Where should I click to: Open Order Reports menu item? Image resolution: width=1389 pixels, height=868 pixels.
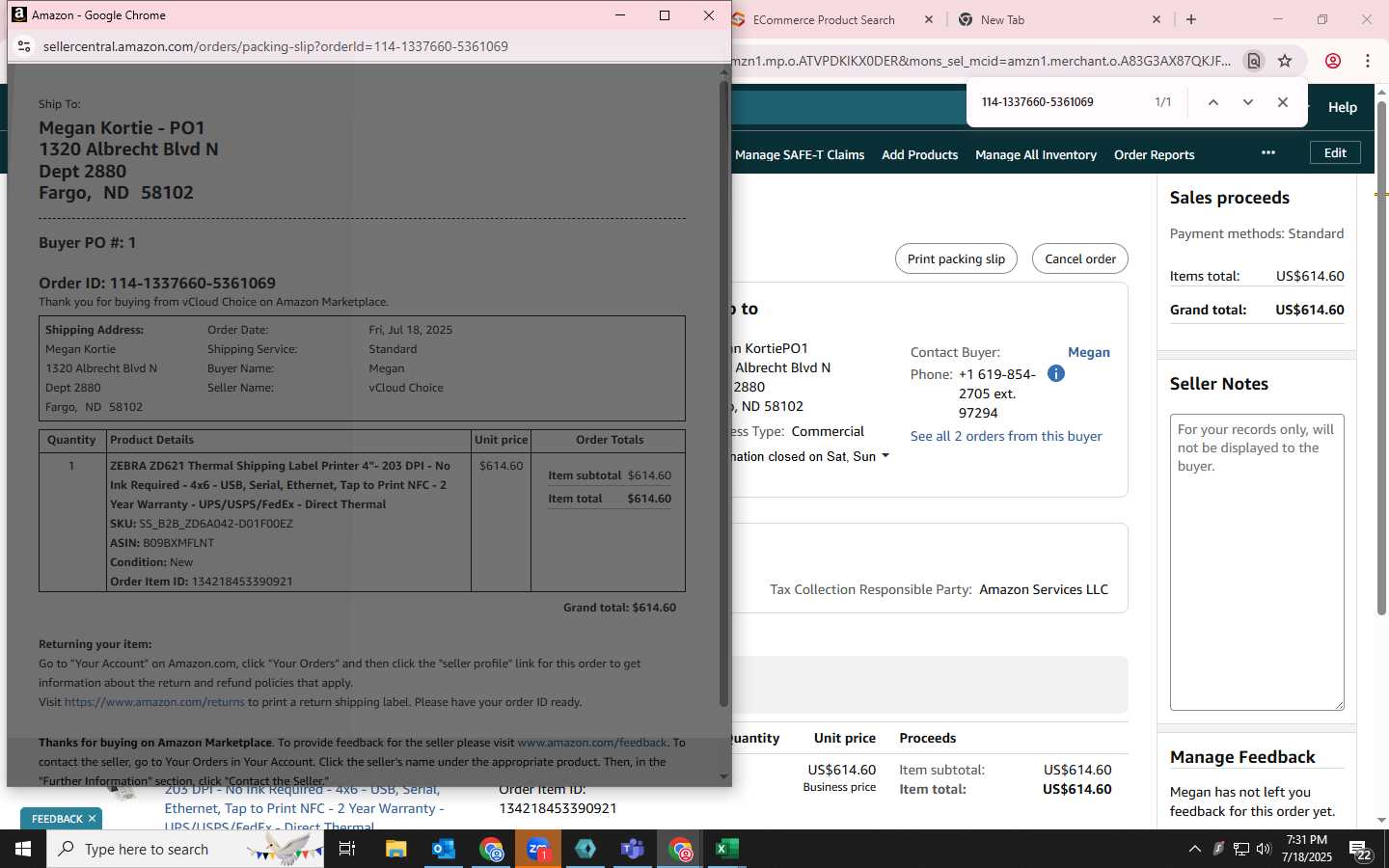click(x=1155, y=154)
